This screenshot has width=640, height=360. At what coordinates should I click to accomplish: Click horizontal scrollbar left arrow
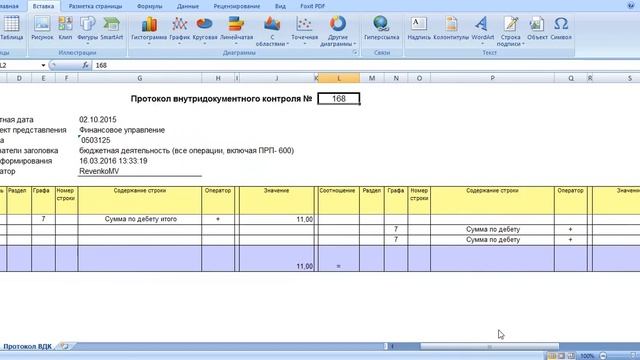point(392,346)
